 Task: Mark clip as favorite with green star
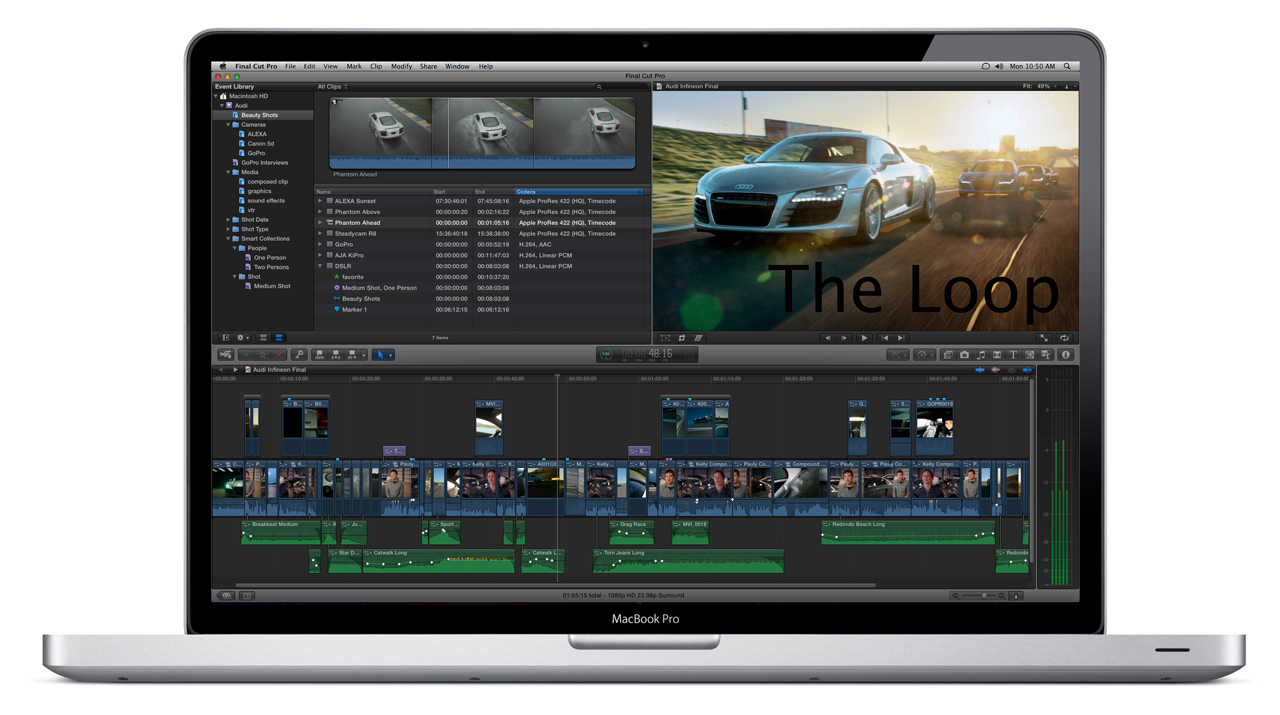[246, 355]
